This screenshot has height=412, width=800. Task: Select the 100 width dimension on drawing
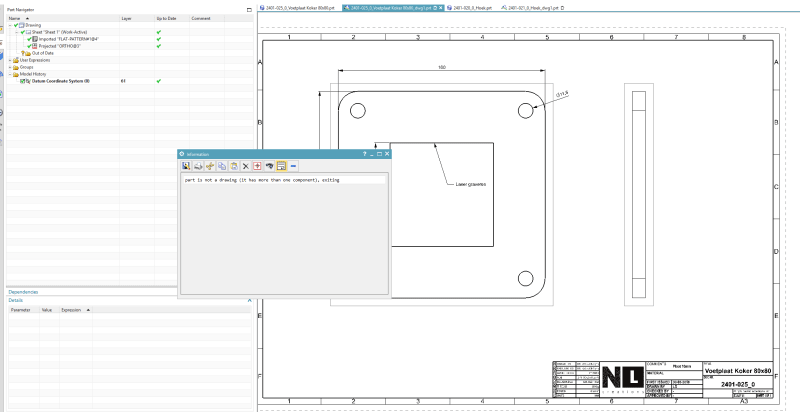click(x=442, y=67)
